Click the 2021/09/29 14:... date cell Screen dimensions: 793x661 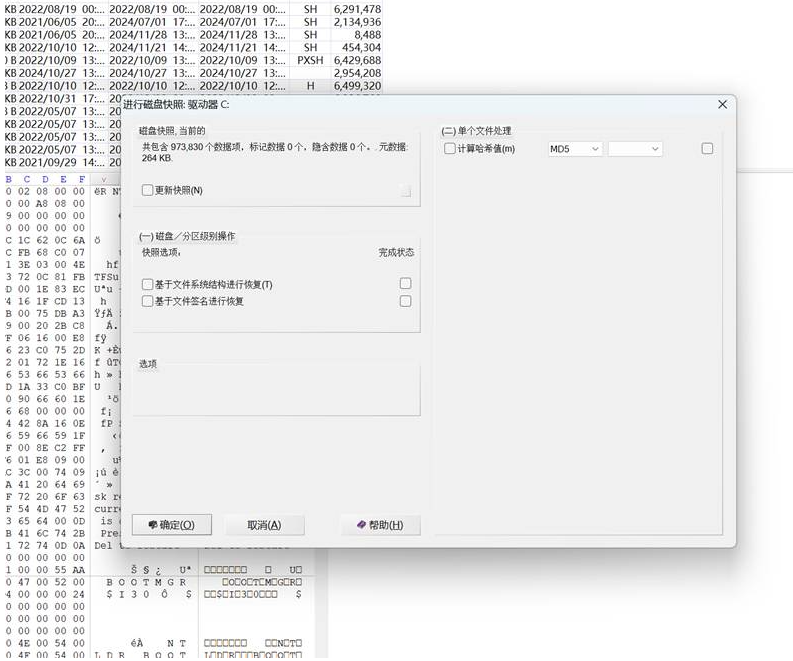click(62, 162)
